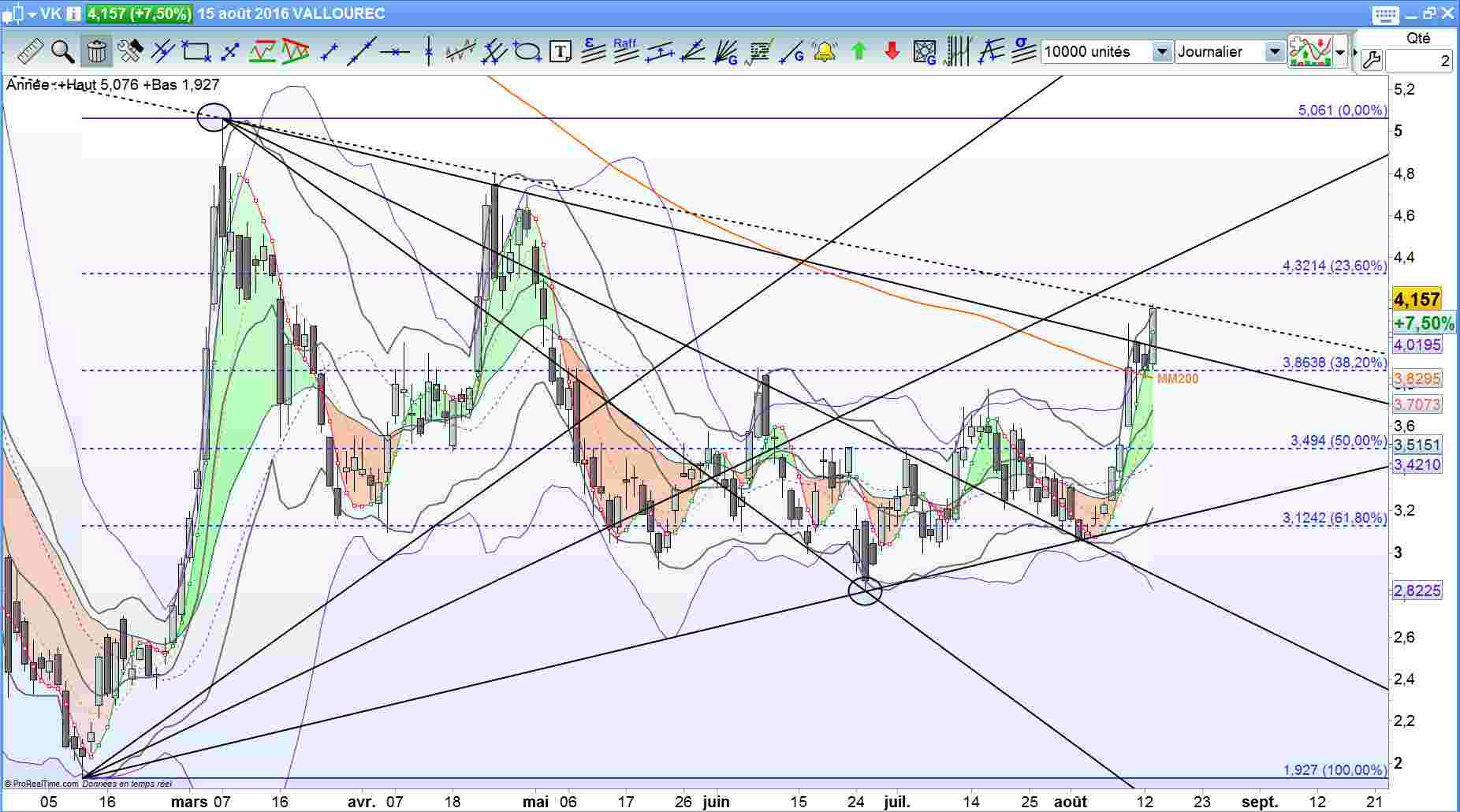Click the 4,3214 (23,60%) Fibonacci label

(1334, 266)
